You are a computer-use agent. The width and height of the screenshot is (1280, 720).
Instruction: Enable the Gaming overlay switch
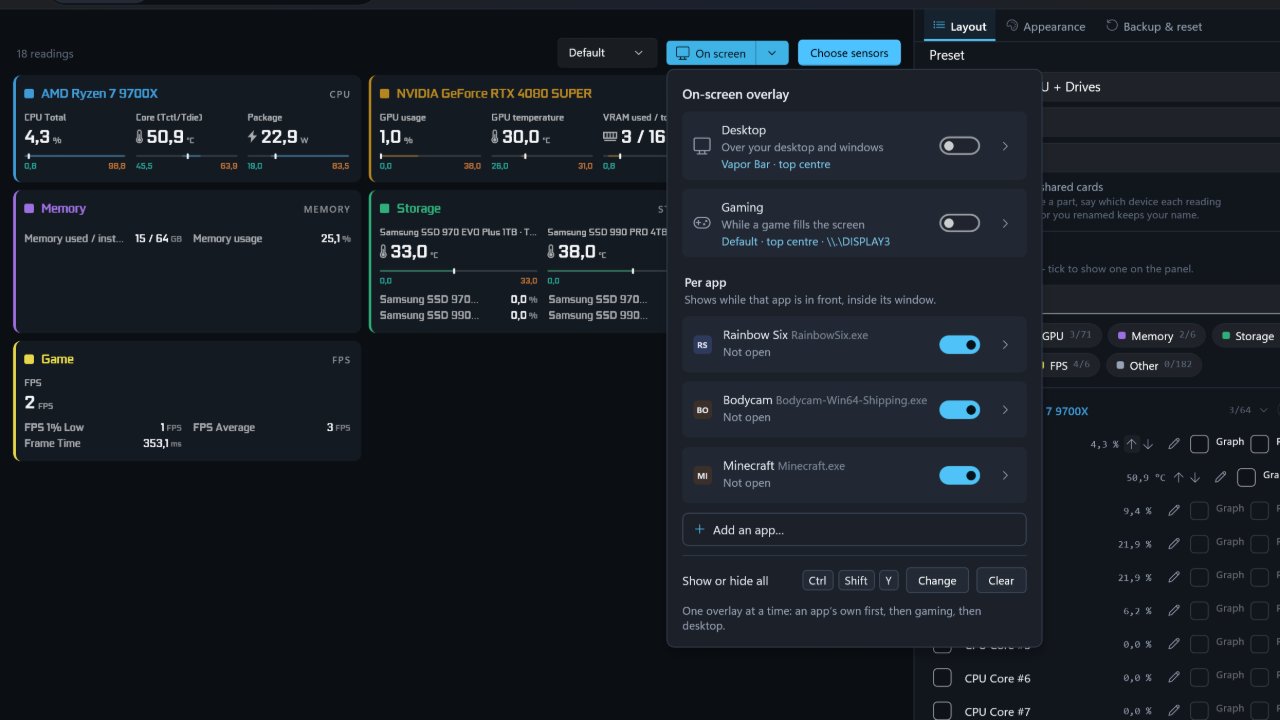click(x=959, y=223)
